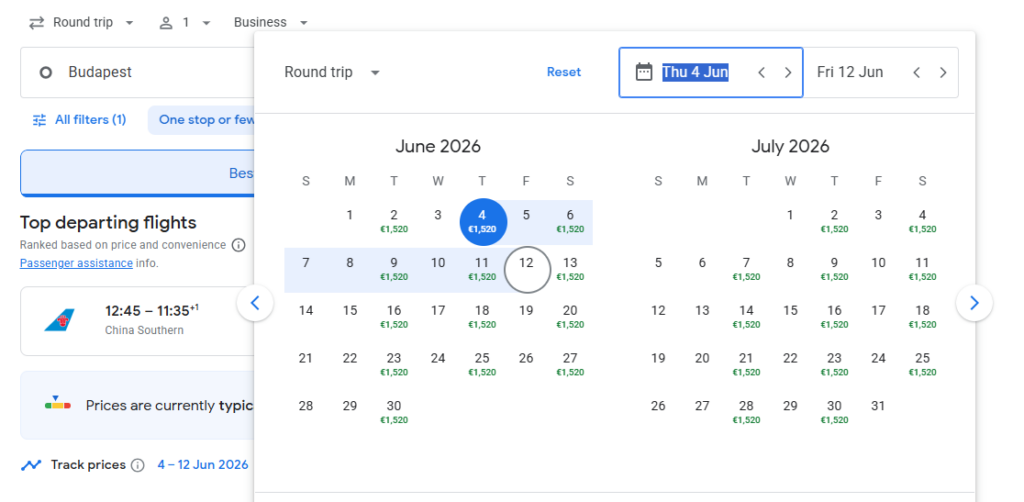The width and height of the screenshot is (1024, 502).
Task: Click the Track prices trend icon
Action: (31, 465)
